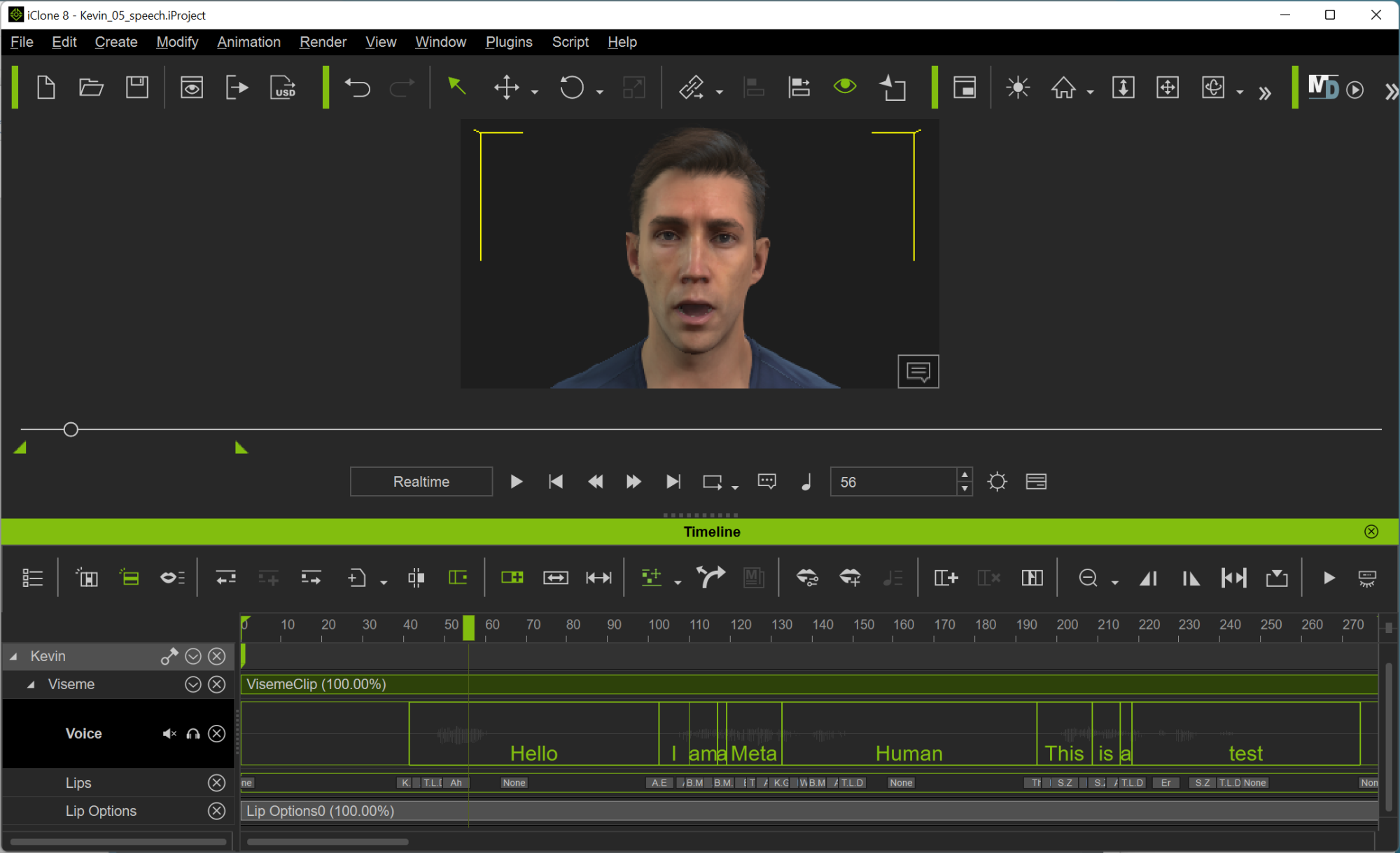Step to the next frame
The width and height of the screenshot is (1400, 853).
(633, 482)
